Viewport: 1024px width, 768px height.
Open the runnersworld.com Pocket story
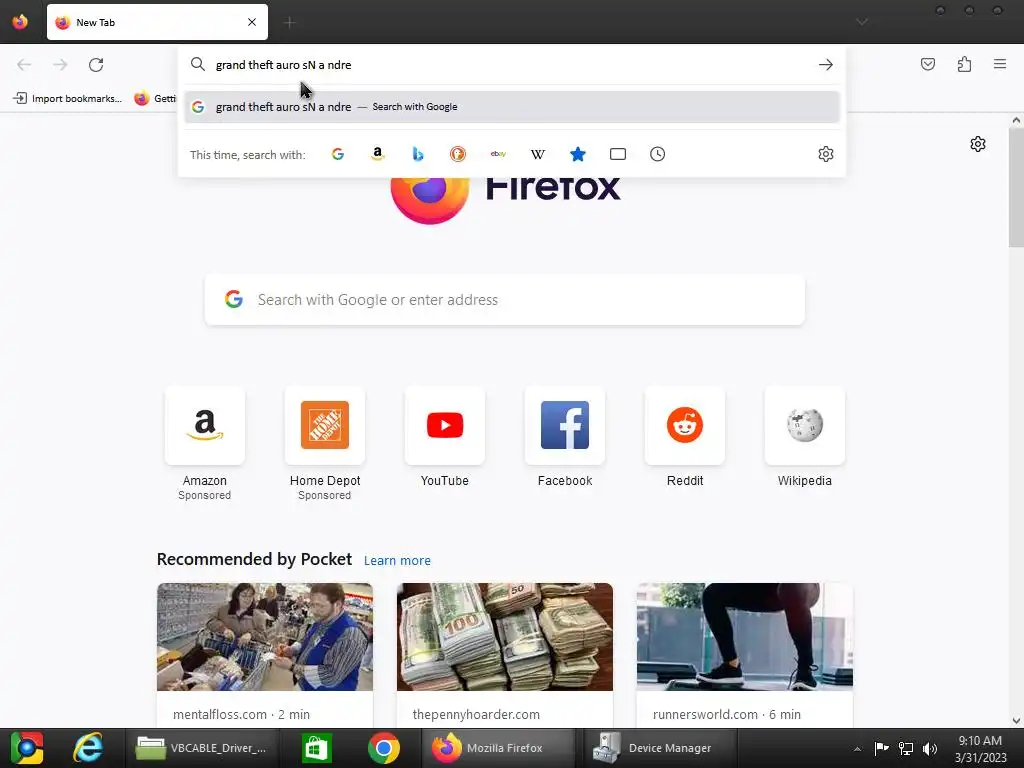[744, 655]
